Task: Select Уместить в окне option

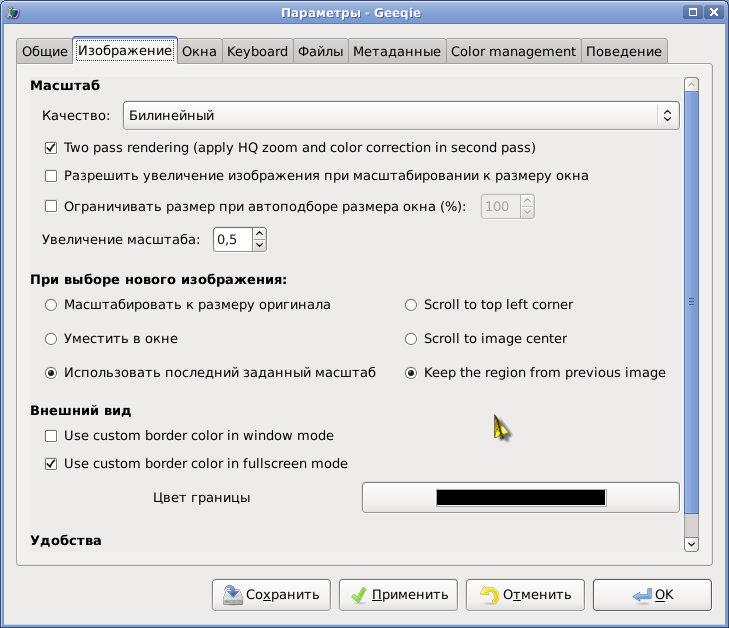Action: (51, 339)
